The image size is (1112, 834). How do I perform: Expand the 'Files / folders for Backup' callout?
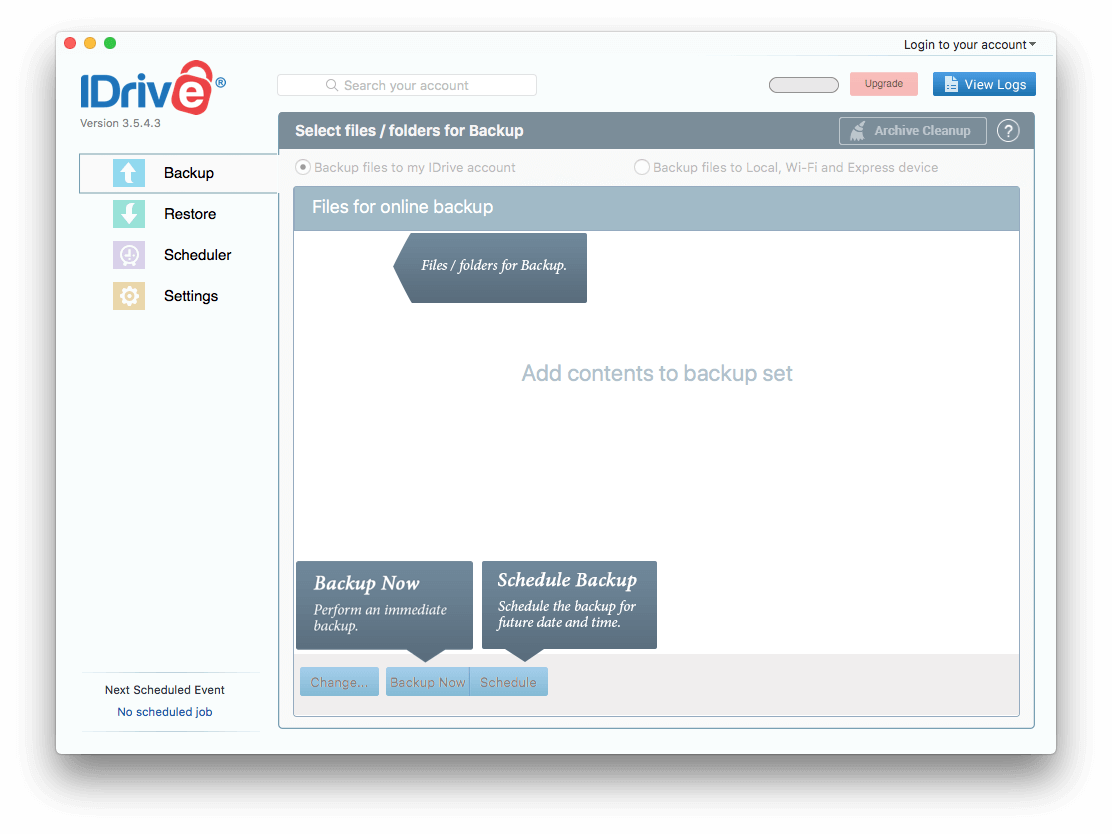[494, 266]
